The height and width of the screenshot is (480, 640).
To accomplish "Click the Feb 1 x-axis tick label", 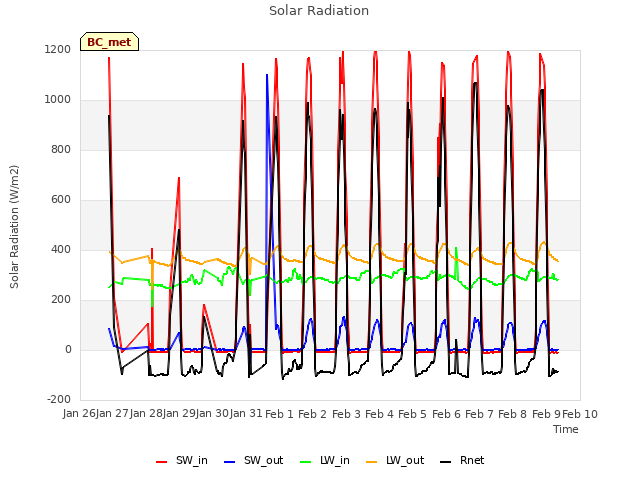I will click(279, 414).
